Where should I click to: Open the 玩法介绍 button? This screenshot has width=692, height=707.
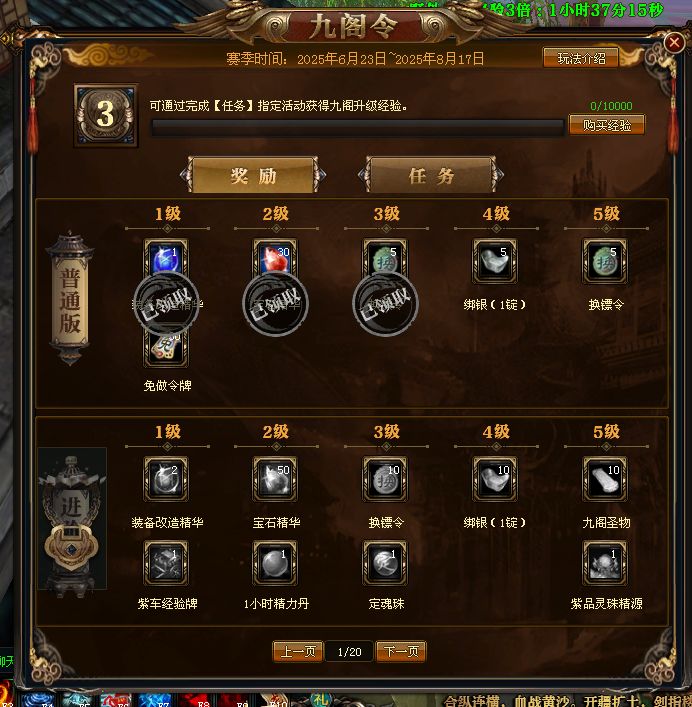pos(581,58)
